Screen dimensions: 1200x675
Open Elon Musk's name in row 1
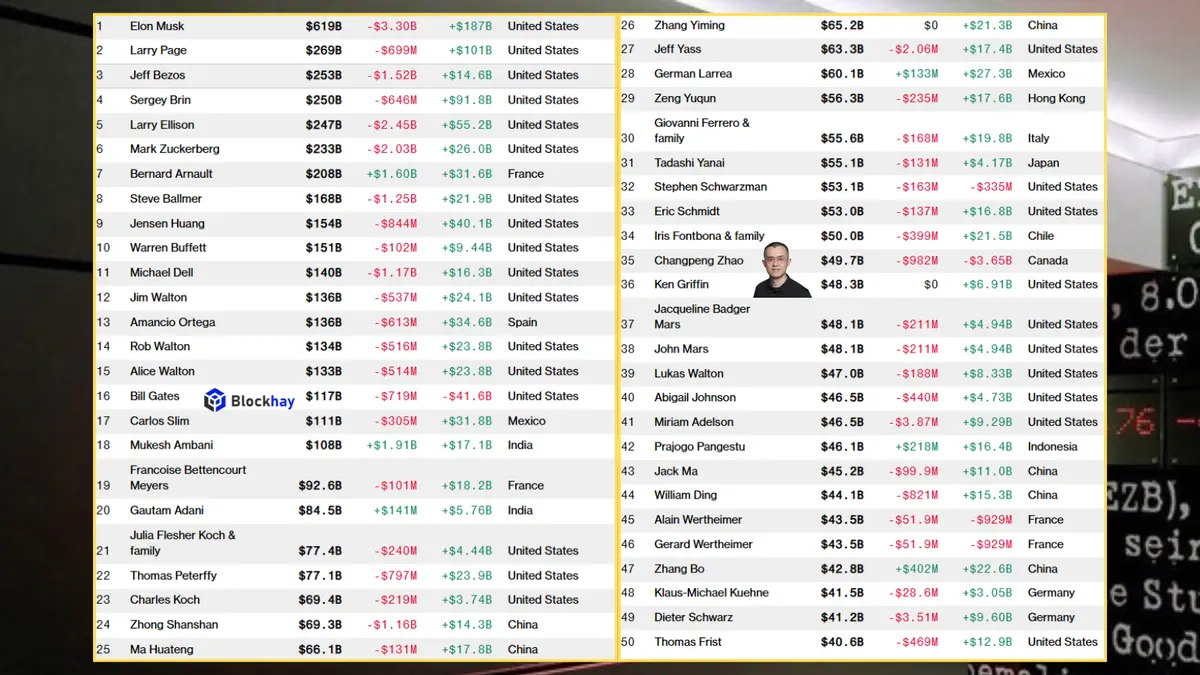[x=157, y=26]
